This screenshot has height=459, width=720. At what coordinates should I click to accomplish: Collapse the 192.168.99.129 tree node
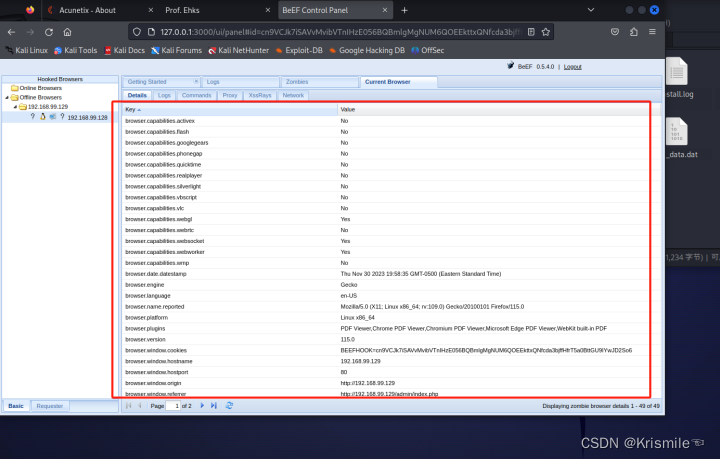point(15,106)
